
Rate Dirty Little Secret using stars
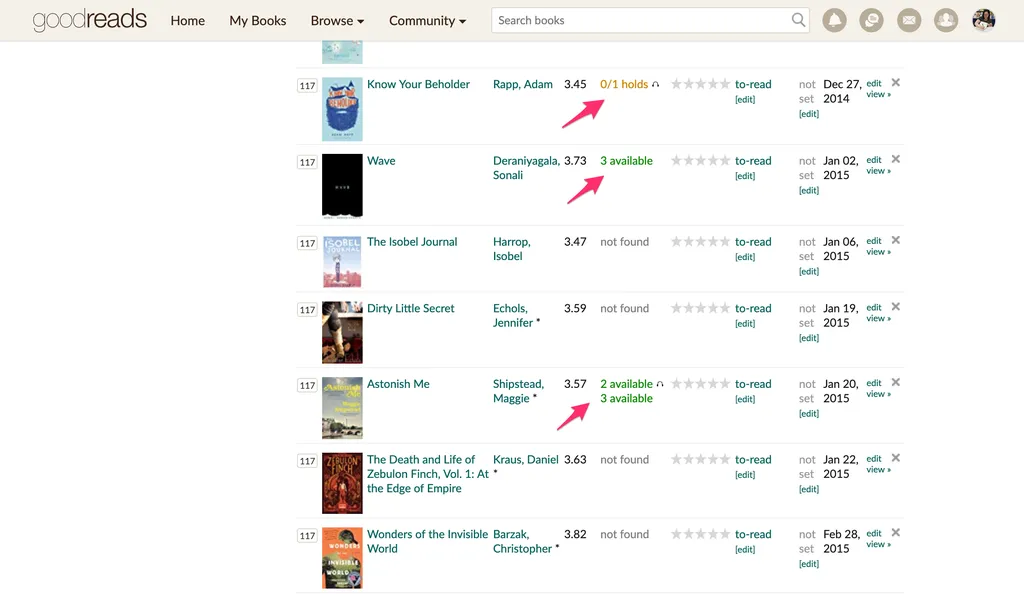pyautogui.click(x=700, y=307)
